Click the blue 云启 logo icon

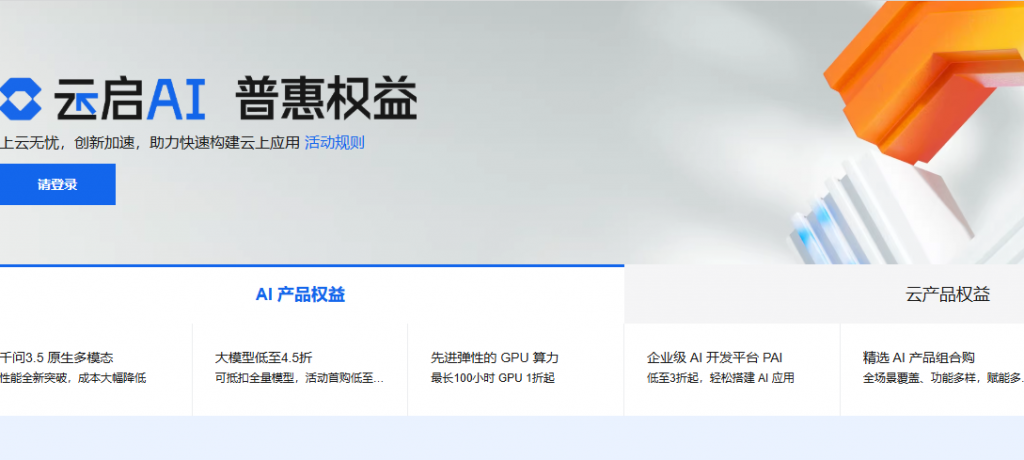point(20,99)
